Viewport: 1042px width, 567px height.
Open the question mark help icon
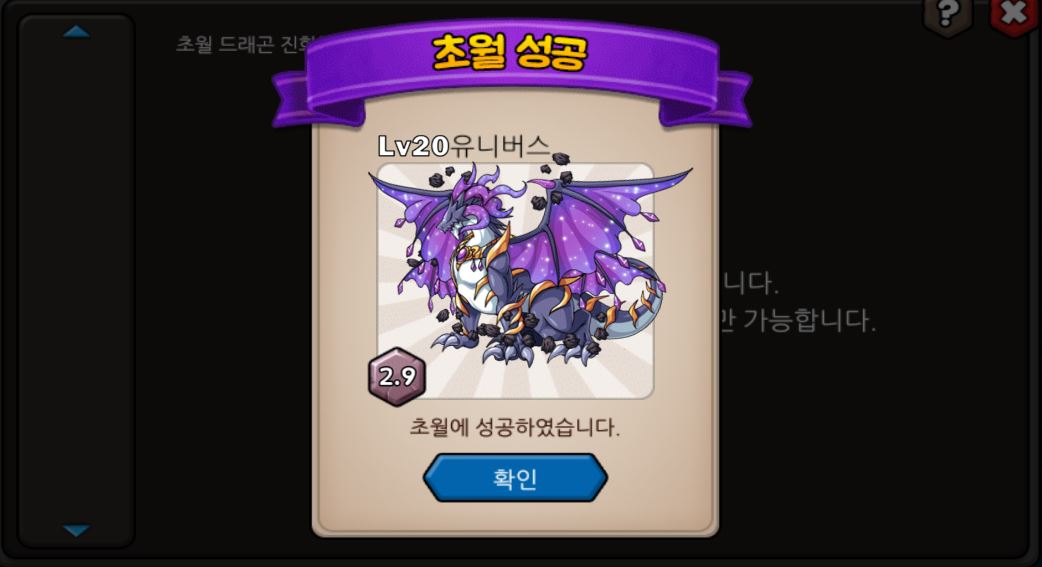tap(947, 16)
